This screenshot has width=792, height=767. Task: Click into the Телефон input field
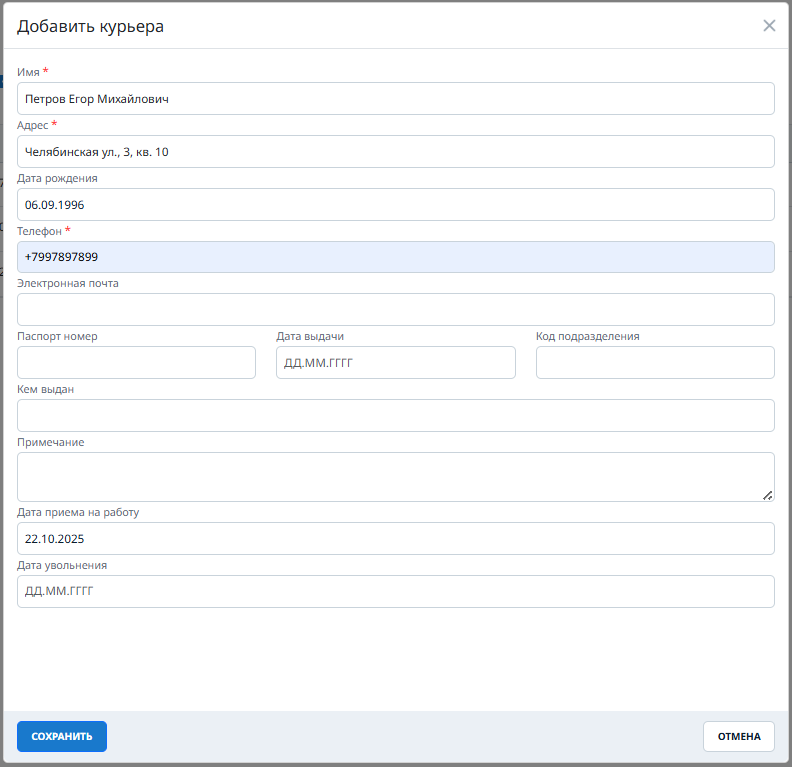[x=396, y=257]
